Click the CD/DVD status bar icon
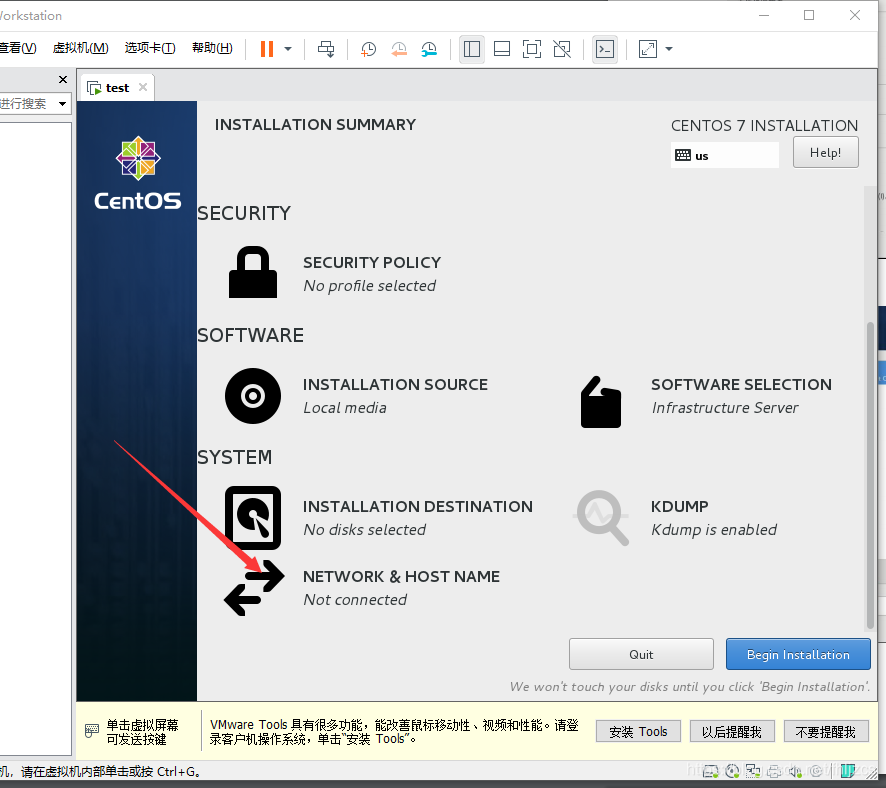 pyautogui.click(x=732, y=770)
